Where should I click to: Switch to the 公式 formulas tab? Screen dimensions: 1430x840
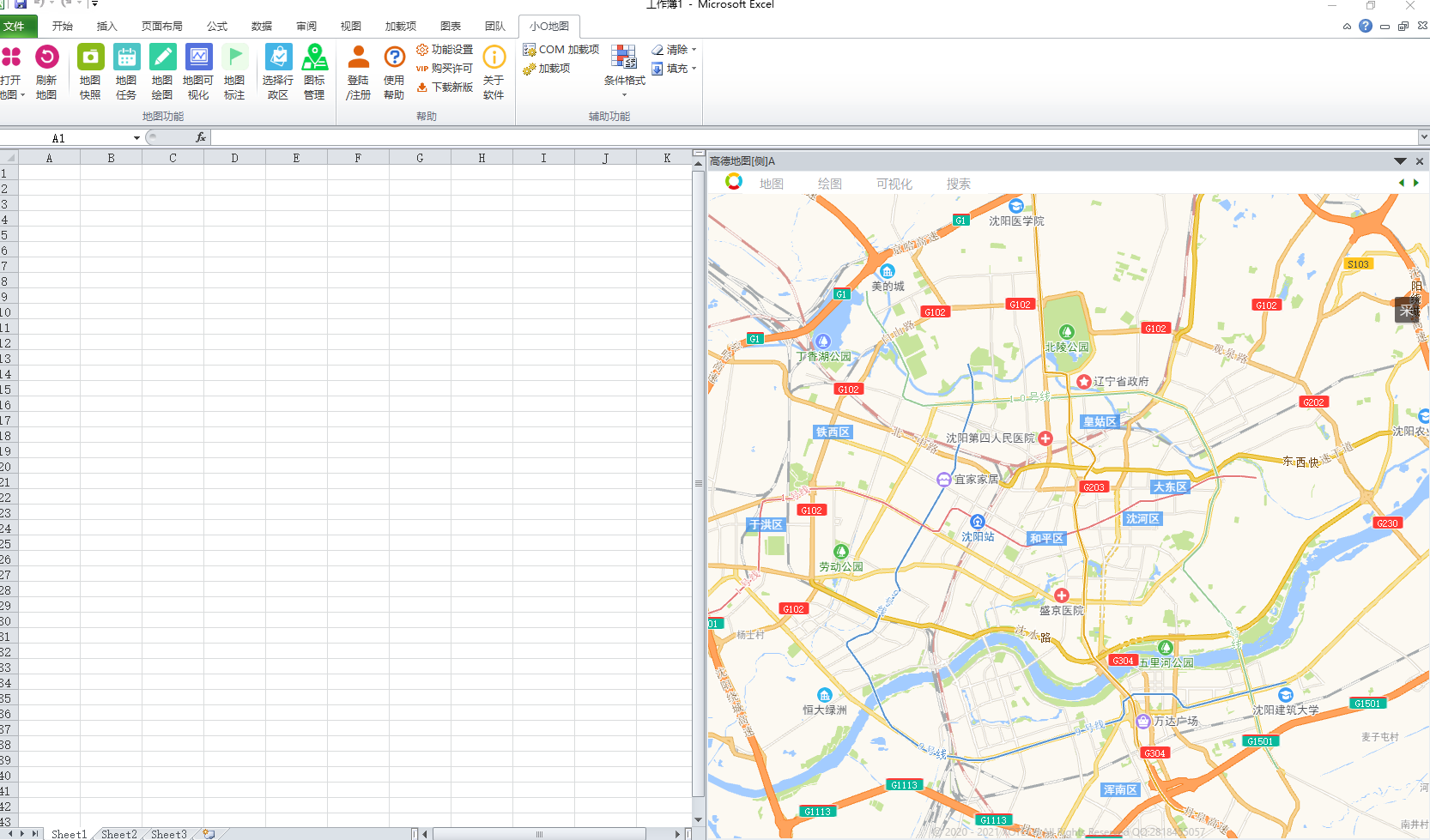(x=217, y=27)
